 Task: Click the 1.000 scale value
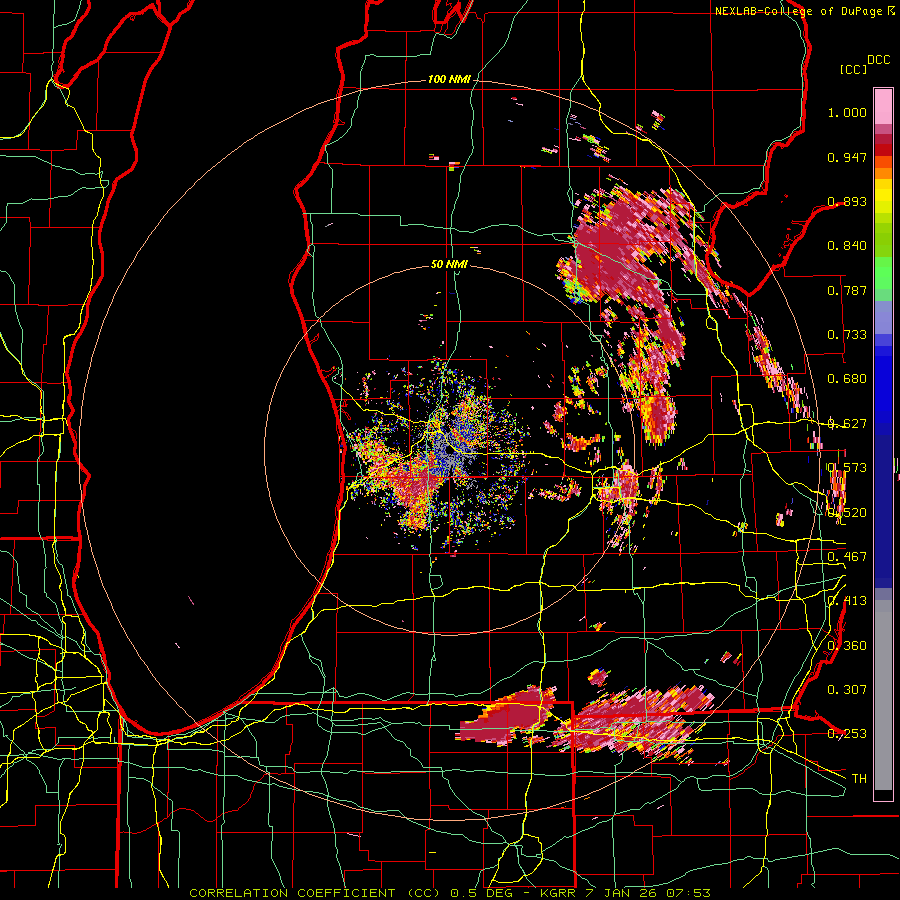tap(847, 112)
